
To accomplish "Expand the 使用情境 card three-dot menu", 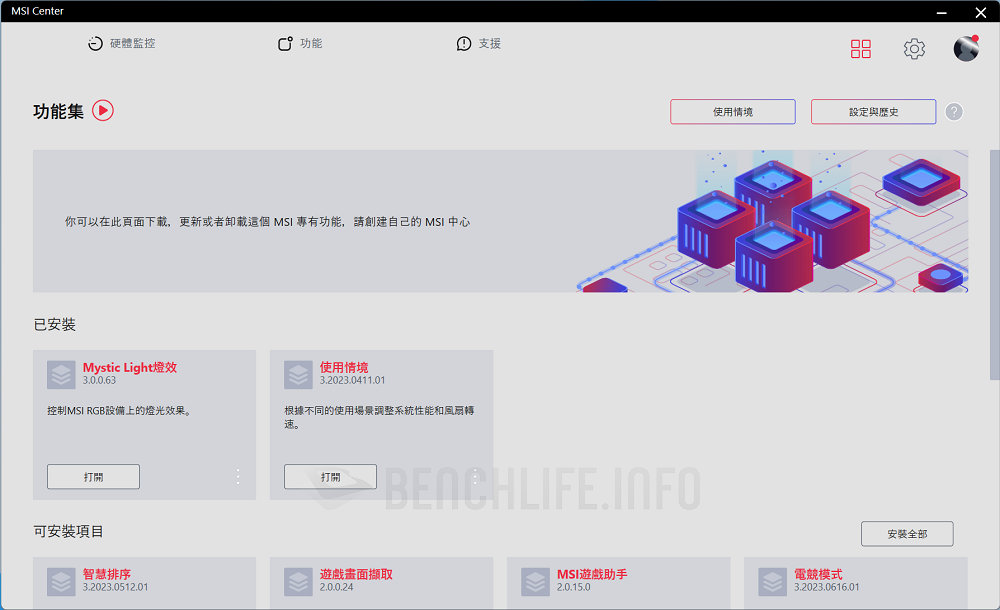I will tap(475, 477).
